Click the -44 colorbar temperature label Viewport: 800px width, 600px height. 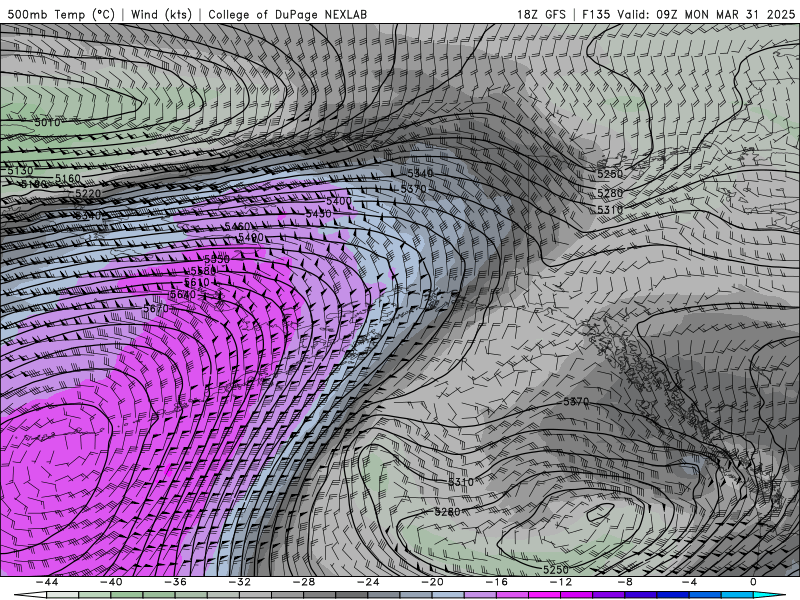click(47, 582)
